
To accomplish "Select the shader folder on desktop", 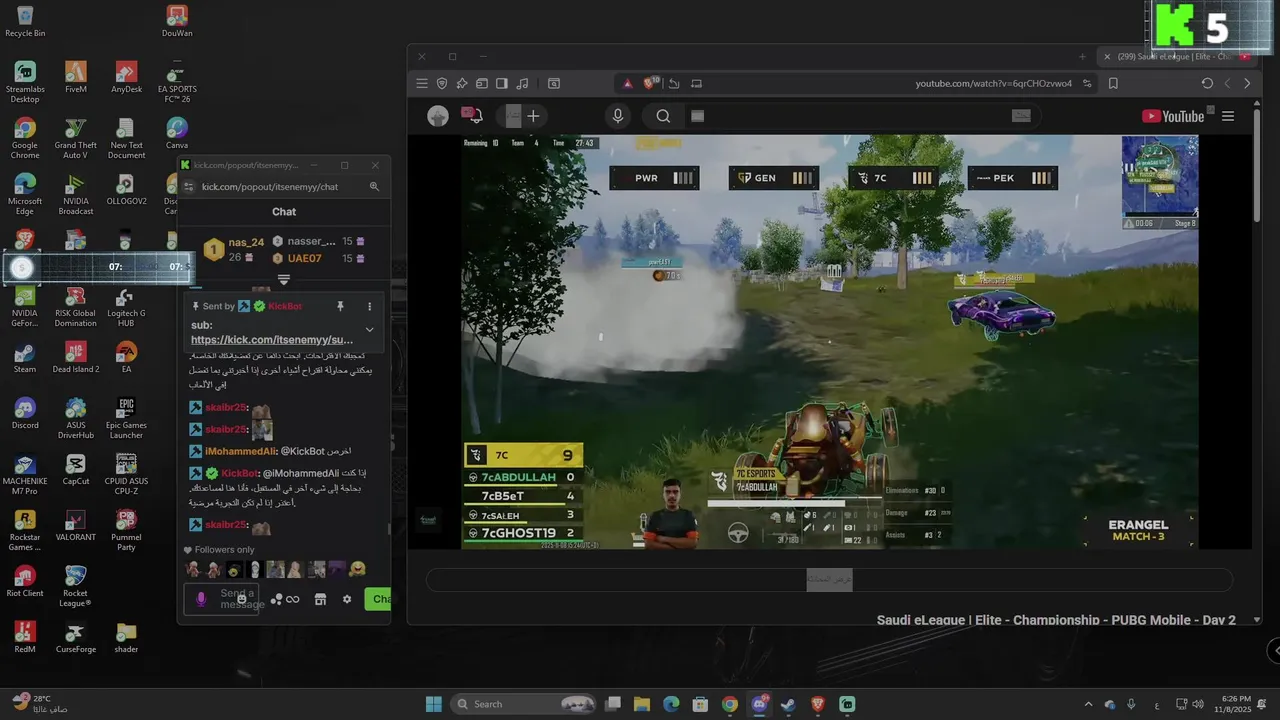I will [x=126, y=637].
